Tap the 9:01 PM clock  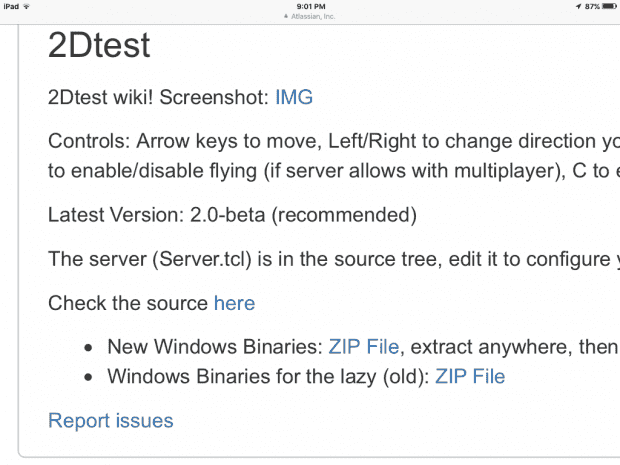point(310,6)
